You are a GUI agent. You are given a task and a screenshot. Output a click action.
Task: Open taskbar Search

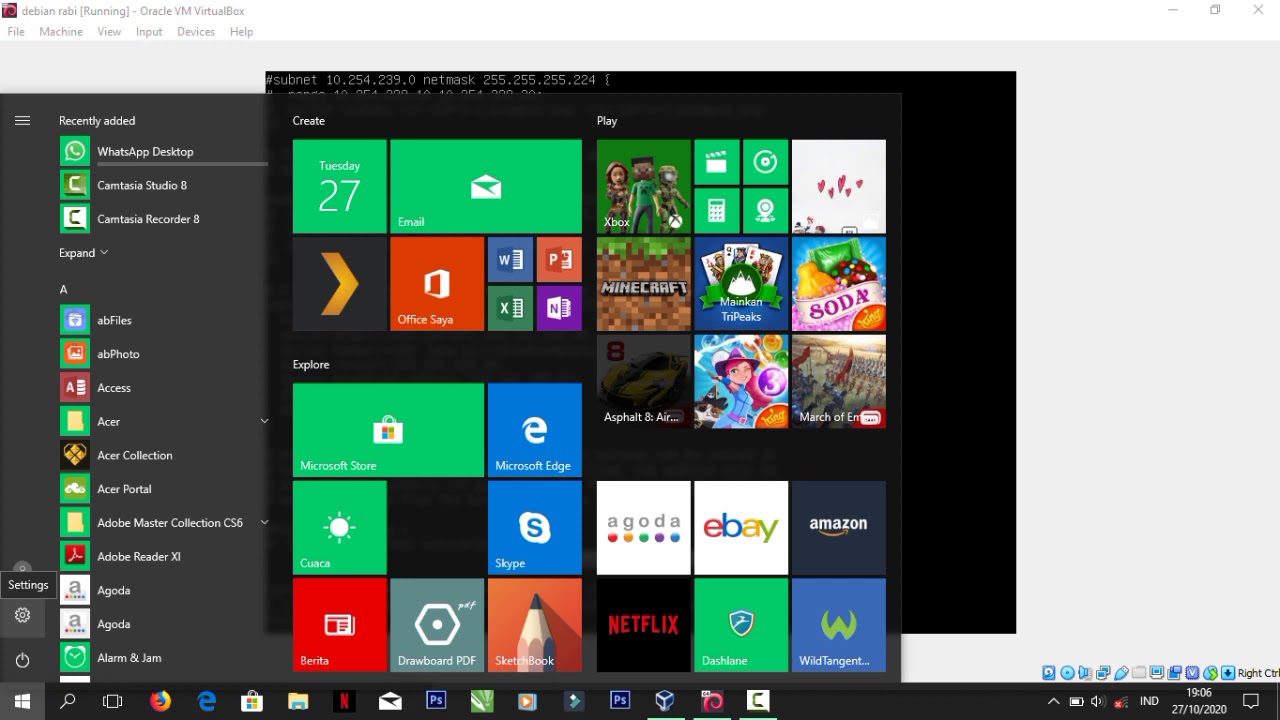(x=68, y=702)
